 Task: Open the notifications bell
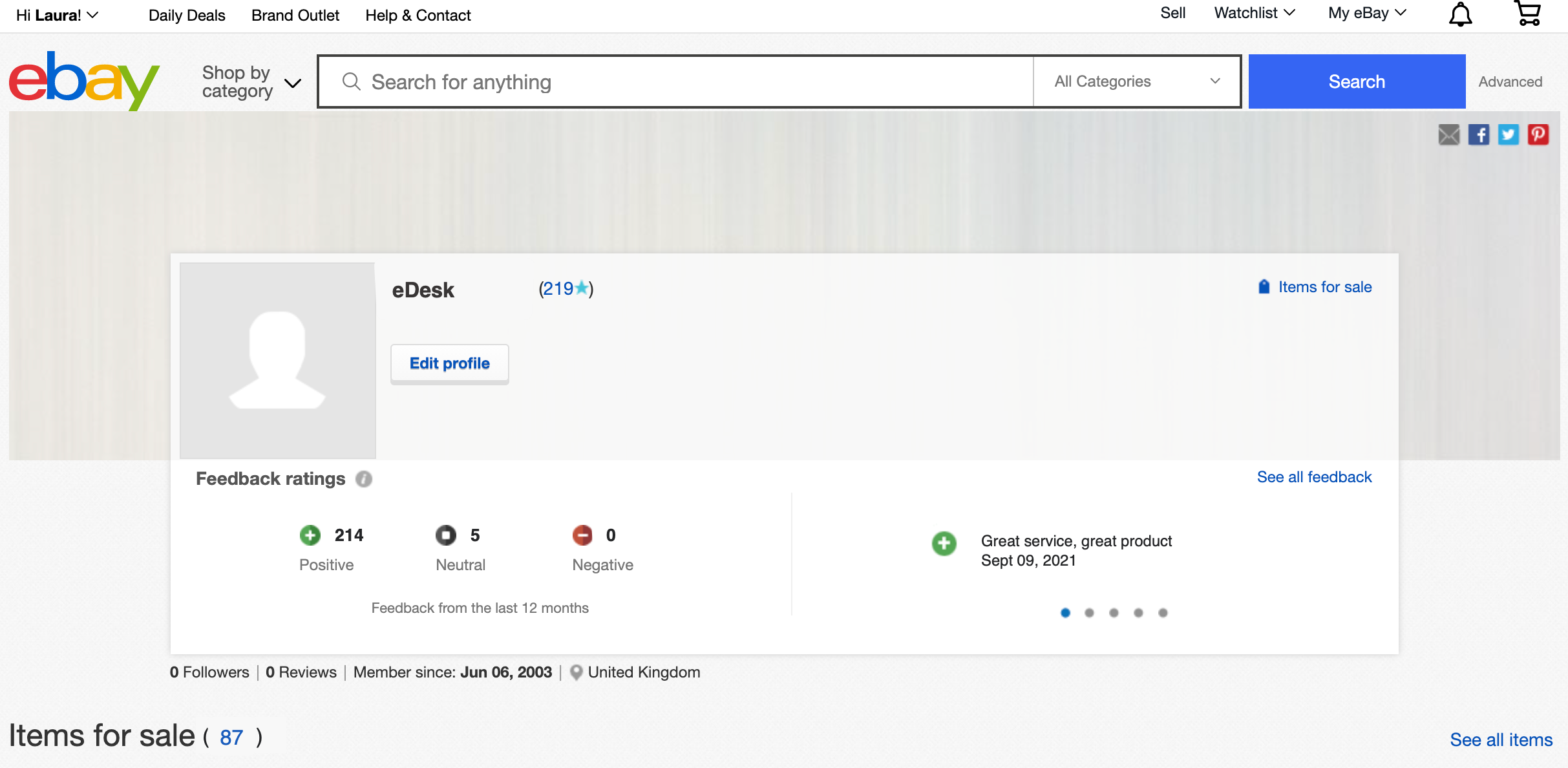pos(1460,14)
